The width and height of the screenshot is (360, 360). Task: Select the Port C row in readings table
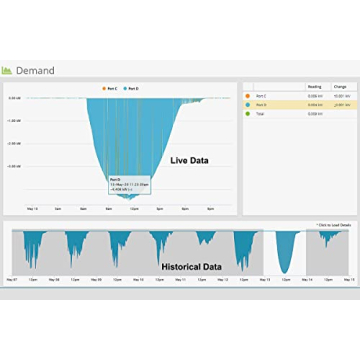300,96
